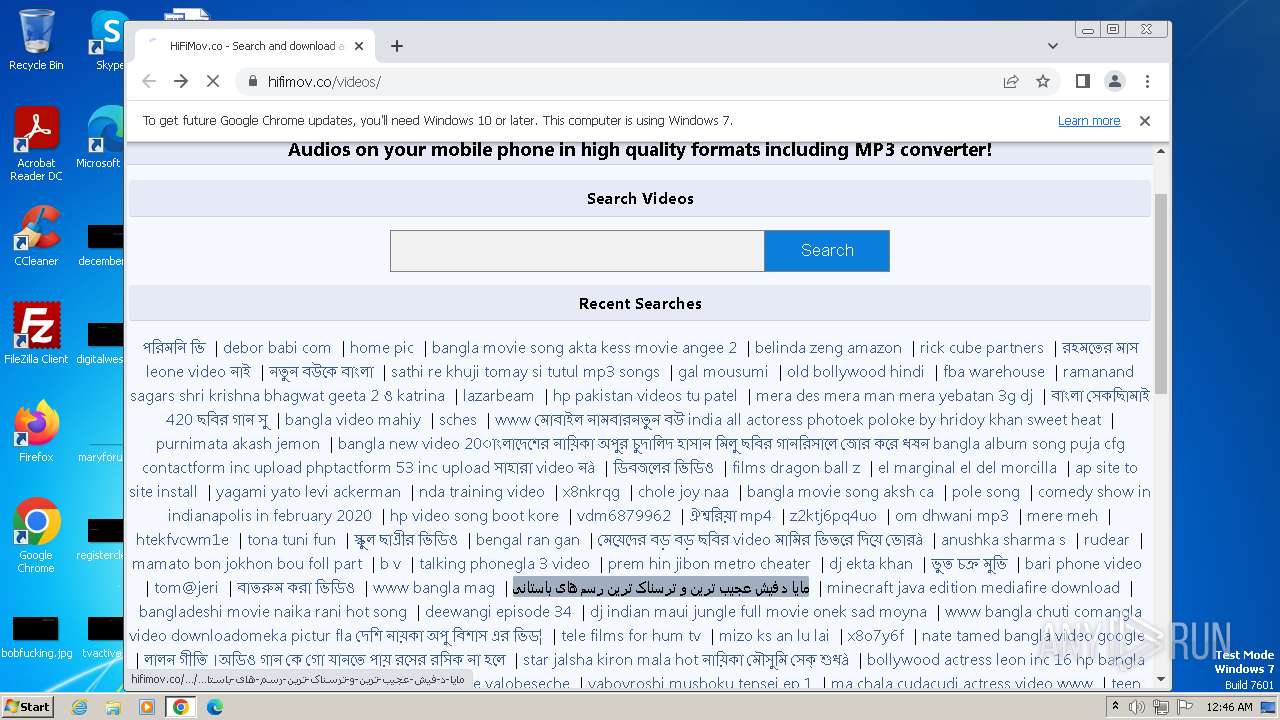Open Microsoft Edge in the taskbar
Screen dimensions: 1280x720
214,706
